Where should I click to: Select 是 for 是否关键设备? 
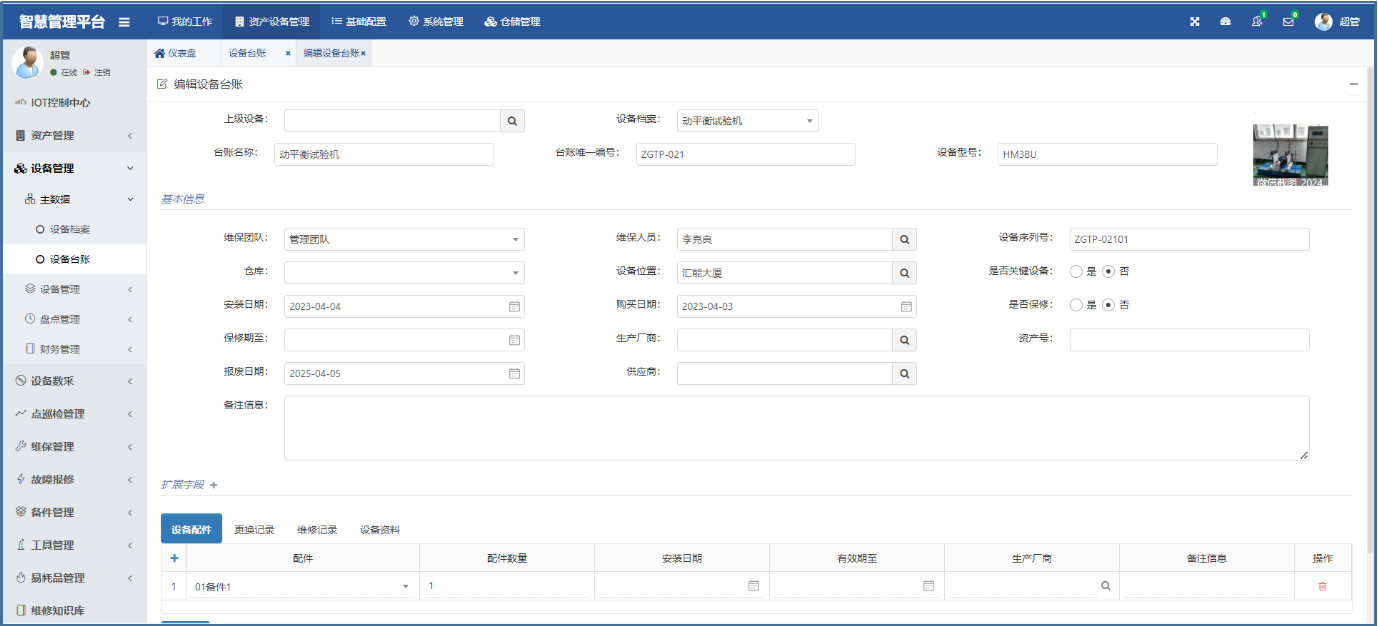(1076, 271)
